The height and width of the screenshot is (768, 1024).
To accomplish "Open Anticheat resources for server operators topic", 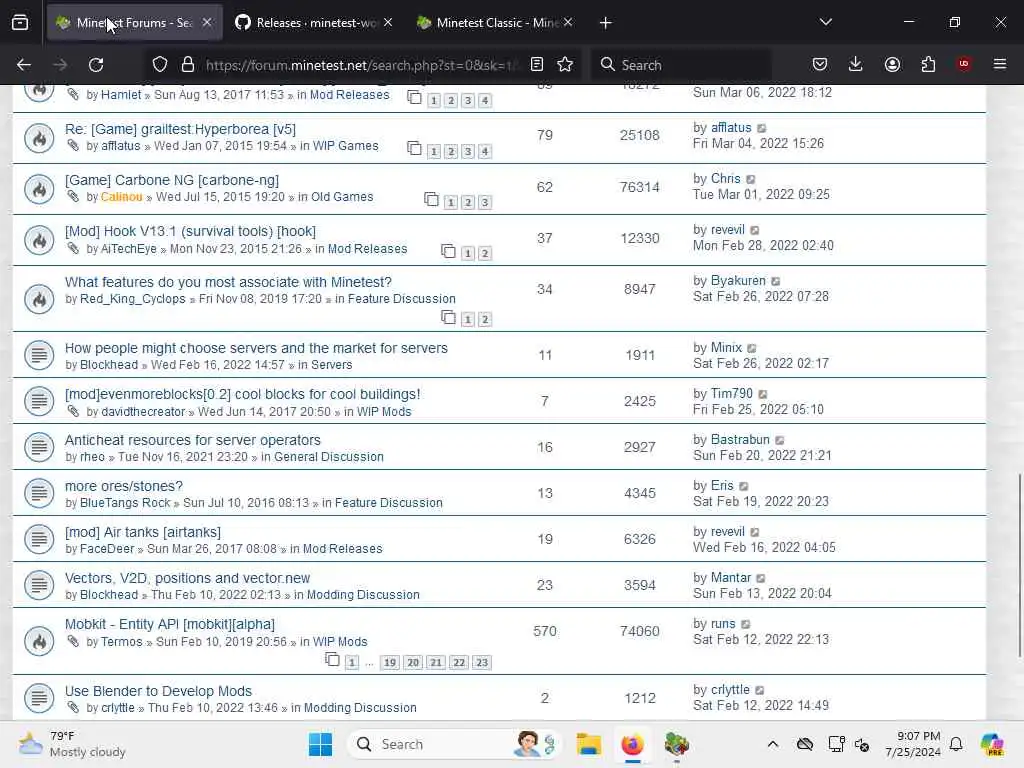I will (193, 440).
